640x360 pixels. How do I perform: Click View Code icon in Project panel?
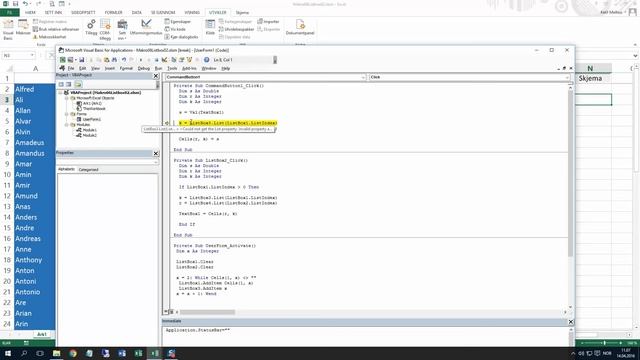tap(61, 84)
